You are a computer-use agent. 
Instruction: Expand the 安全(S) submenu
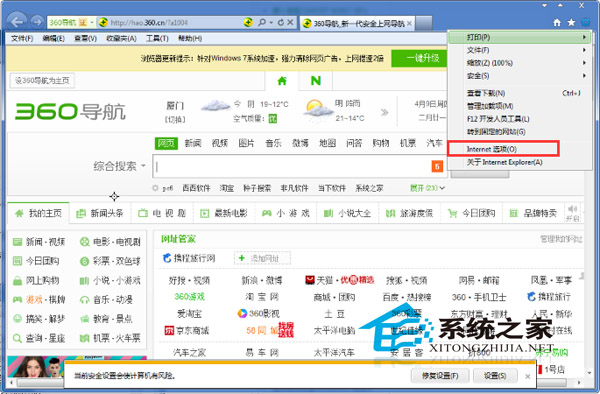coord(519,76)
